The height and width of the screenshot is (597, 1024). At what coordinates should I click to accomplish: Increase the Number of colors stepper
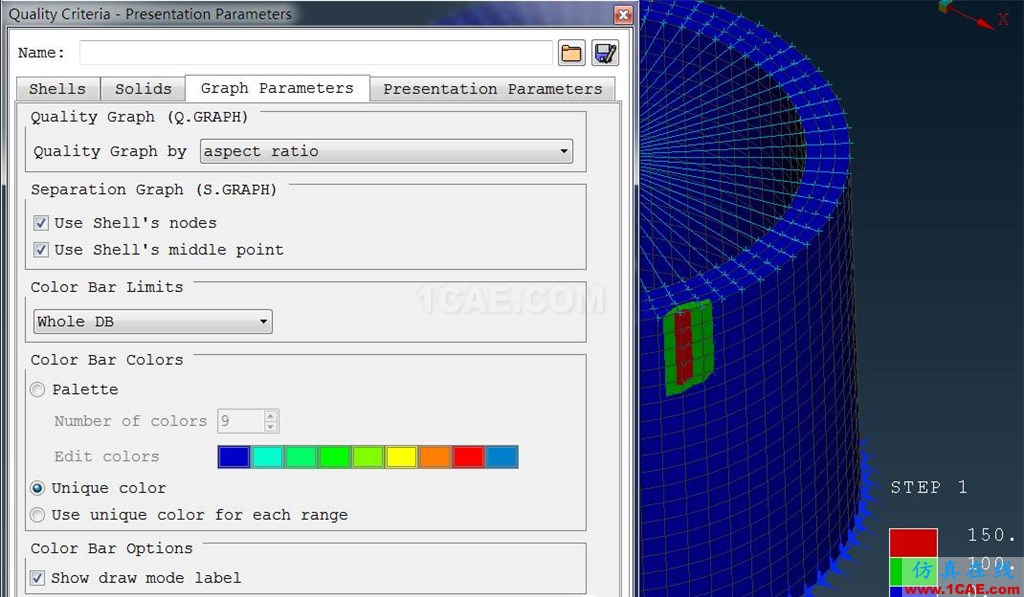[x=271, y=415]
